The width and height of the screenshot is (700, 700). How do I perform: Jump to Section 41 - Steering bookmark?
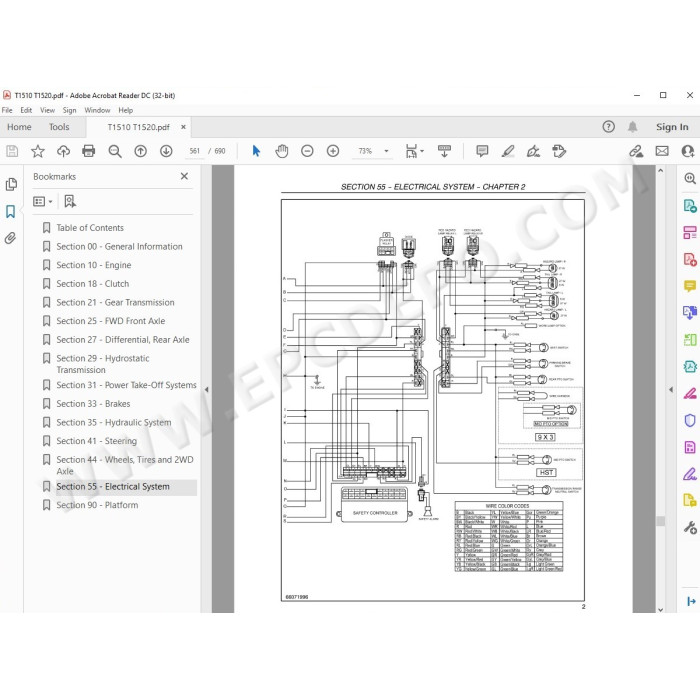[96, 441]
